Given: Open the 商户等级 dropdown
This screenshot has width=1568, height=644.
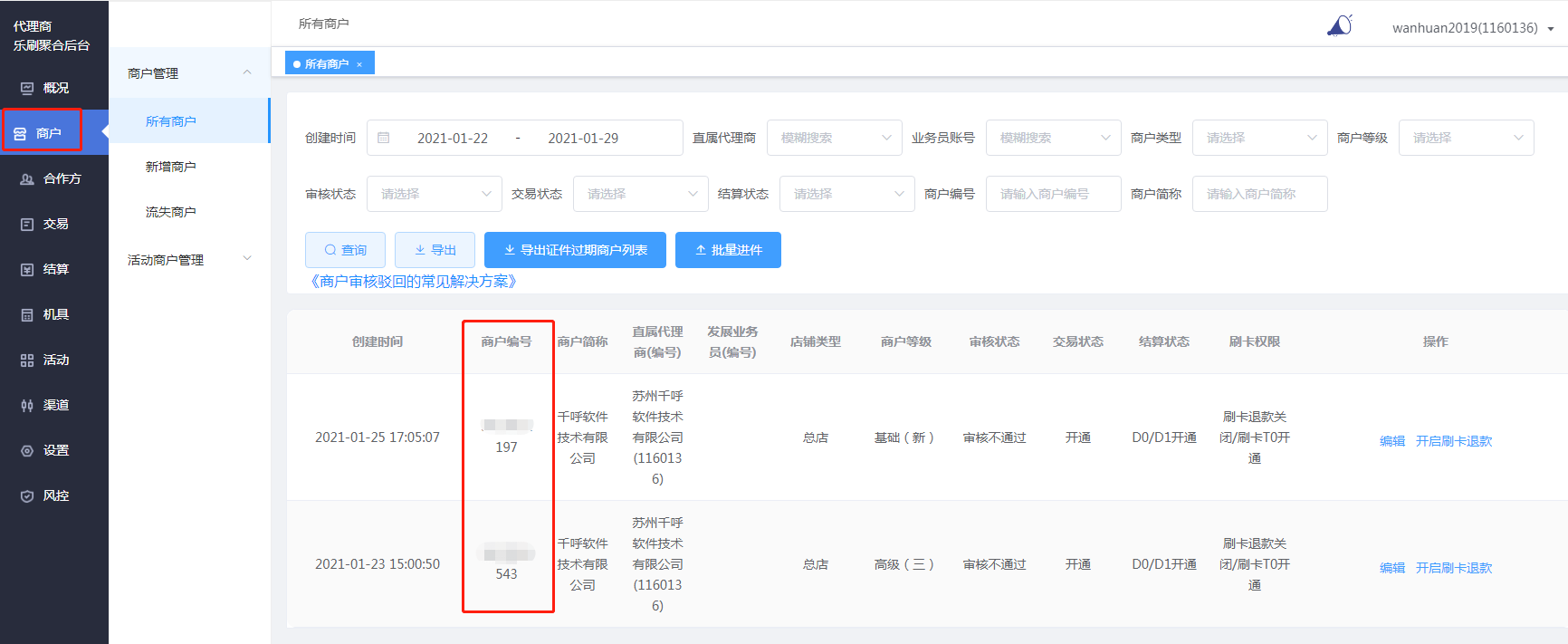Looking at the screenshot, I should tap(1467, 138).
